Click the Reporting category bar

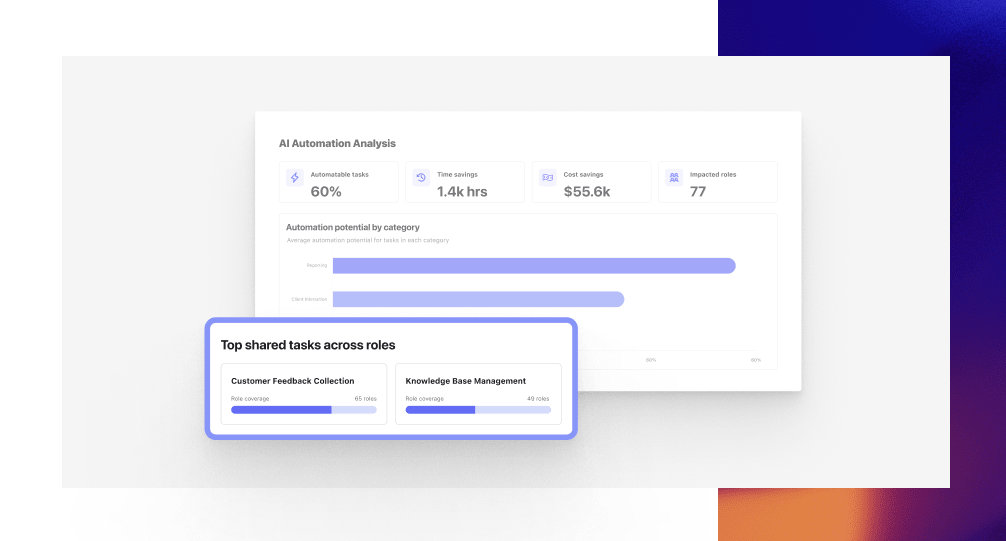(534, 266)
